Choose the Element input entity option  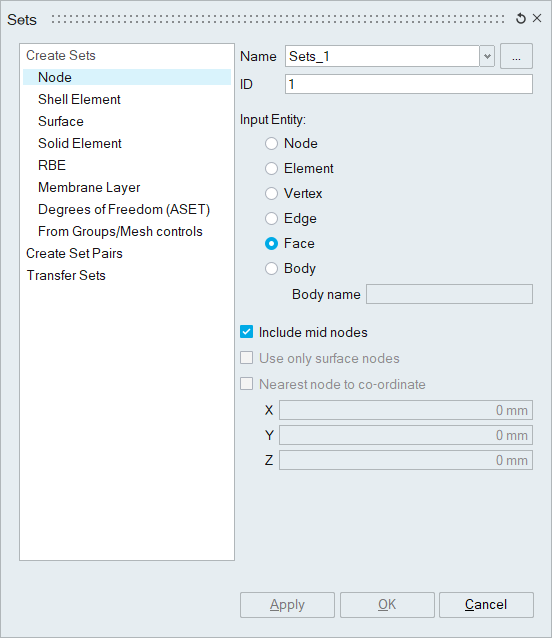(x=271, y=168)
